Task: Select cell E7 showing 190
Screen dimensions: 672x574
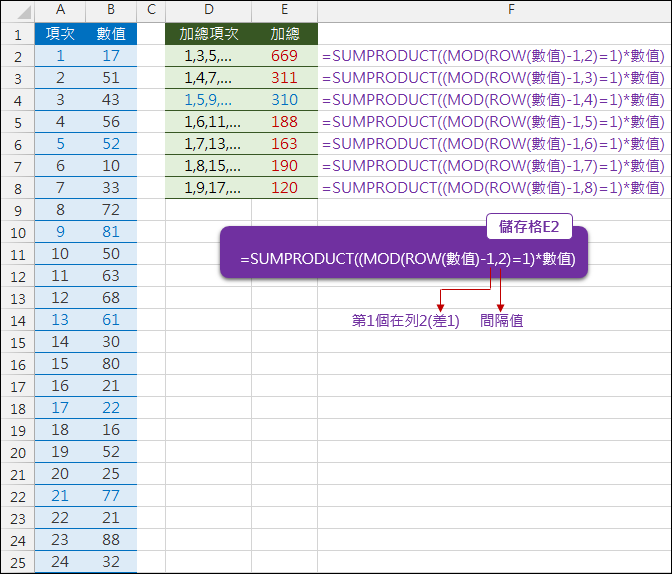Action: point(285,166)
